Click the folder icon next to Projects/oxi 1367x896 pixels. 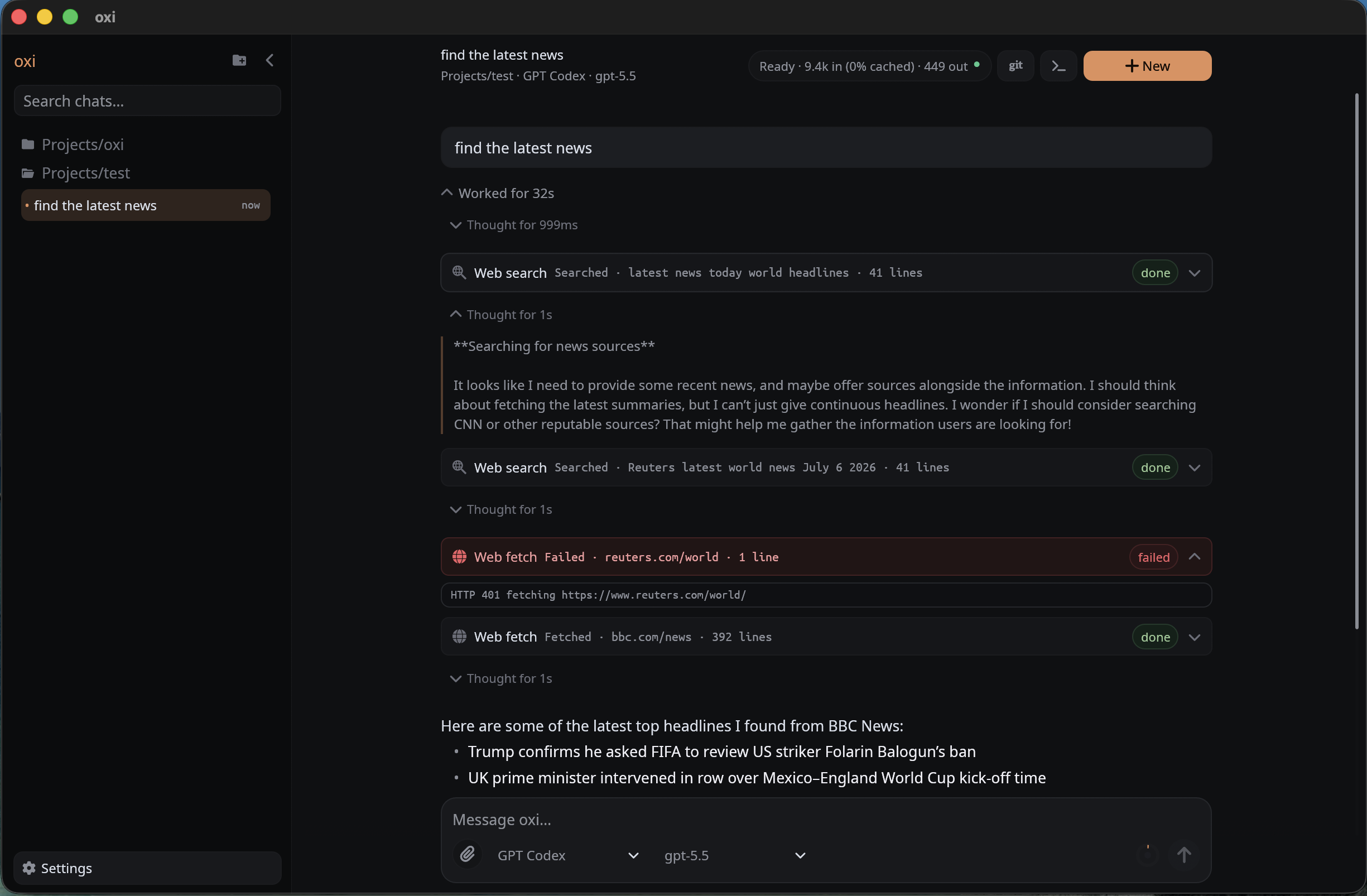tap(27, 144)
